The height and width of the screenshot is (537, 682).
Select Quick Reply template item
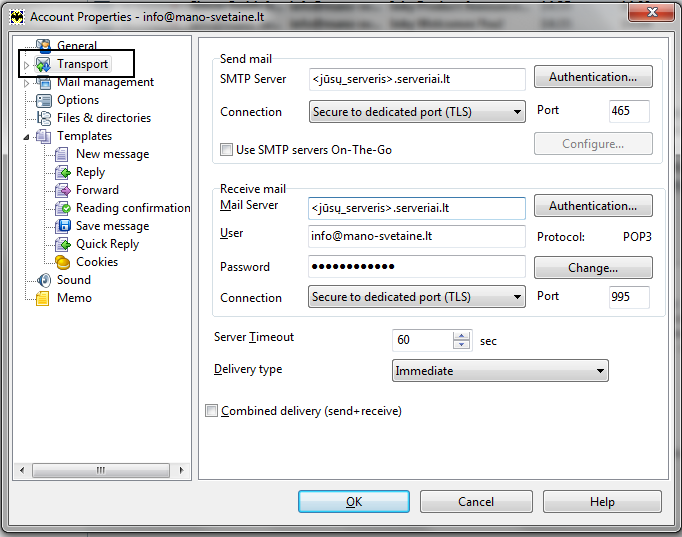coord(107,244)
